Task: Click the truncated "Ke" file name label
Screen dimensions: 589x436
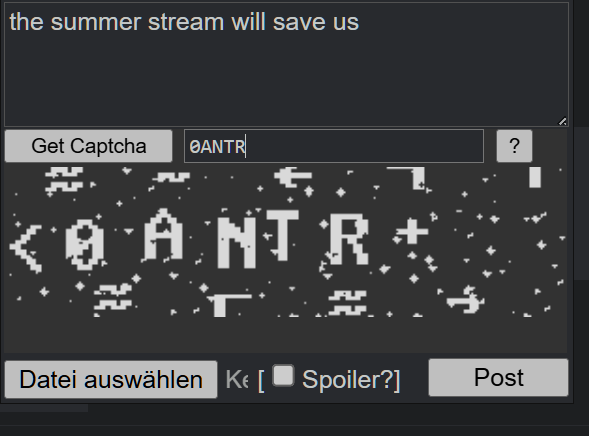Action: tap(237, 380)
